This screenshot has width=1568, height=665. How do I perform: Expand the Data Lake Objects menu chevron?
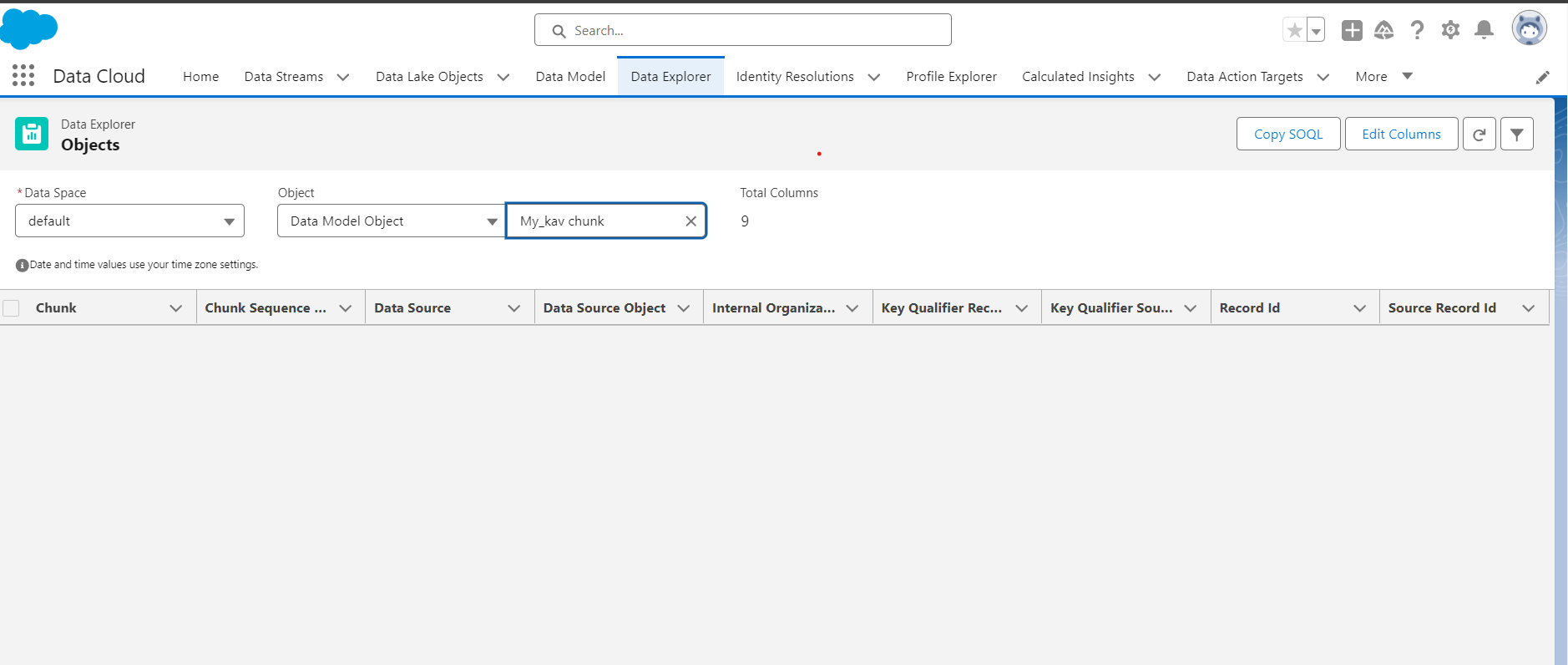tap(503, 77)
